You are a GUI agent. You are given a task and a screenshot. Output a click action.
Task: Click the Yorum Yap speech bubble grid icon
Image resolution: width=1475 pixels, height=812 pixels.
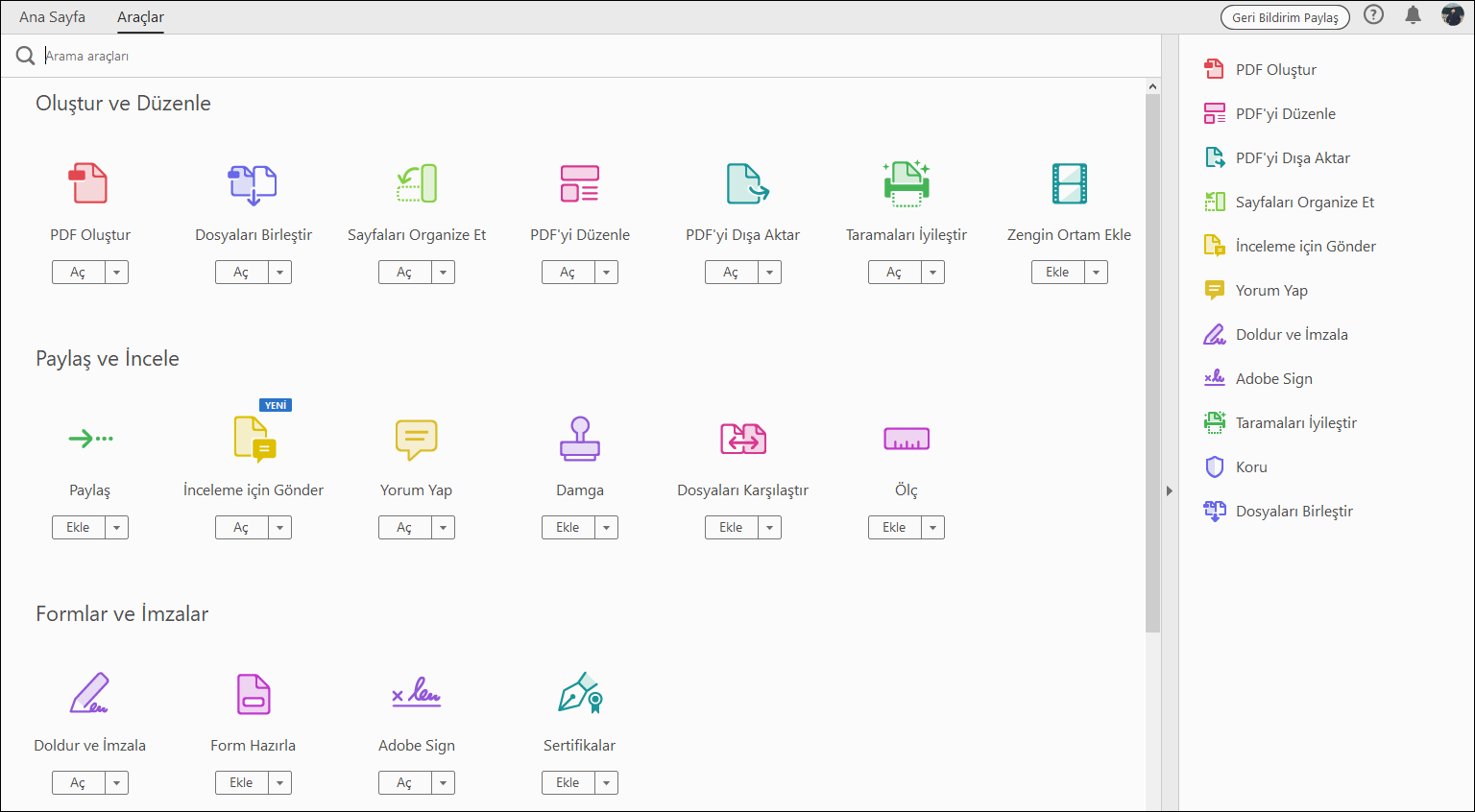coord(417,440)
